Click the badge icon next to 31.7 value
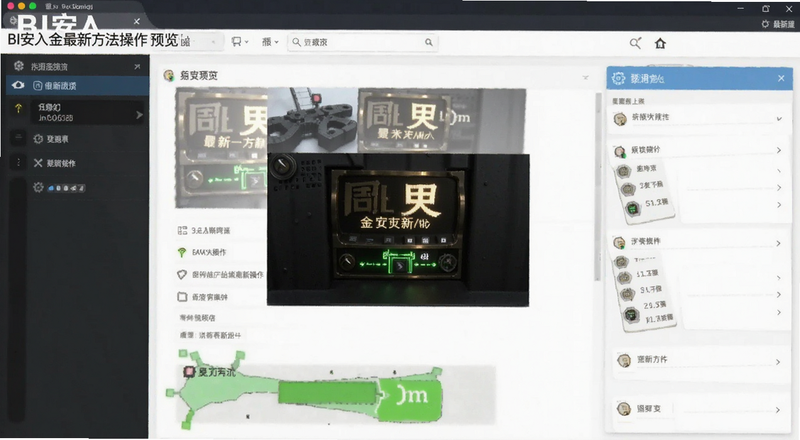The image size is (800, 440). [x=627, y=294]
